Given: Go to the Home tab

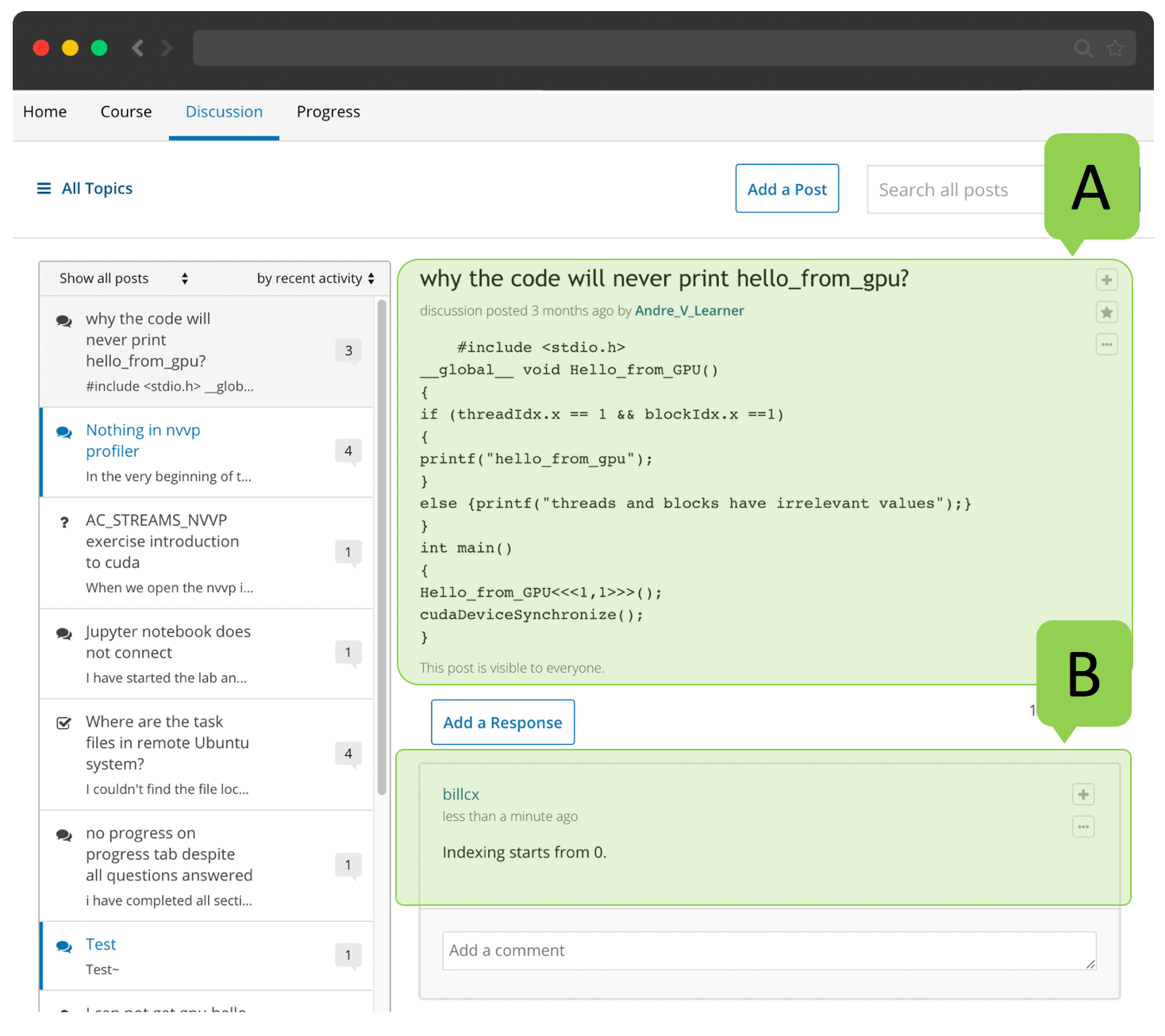Looking at the screenshot, I should tap(44, 112).
